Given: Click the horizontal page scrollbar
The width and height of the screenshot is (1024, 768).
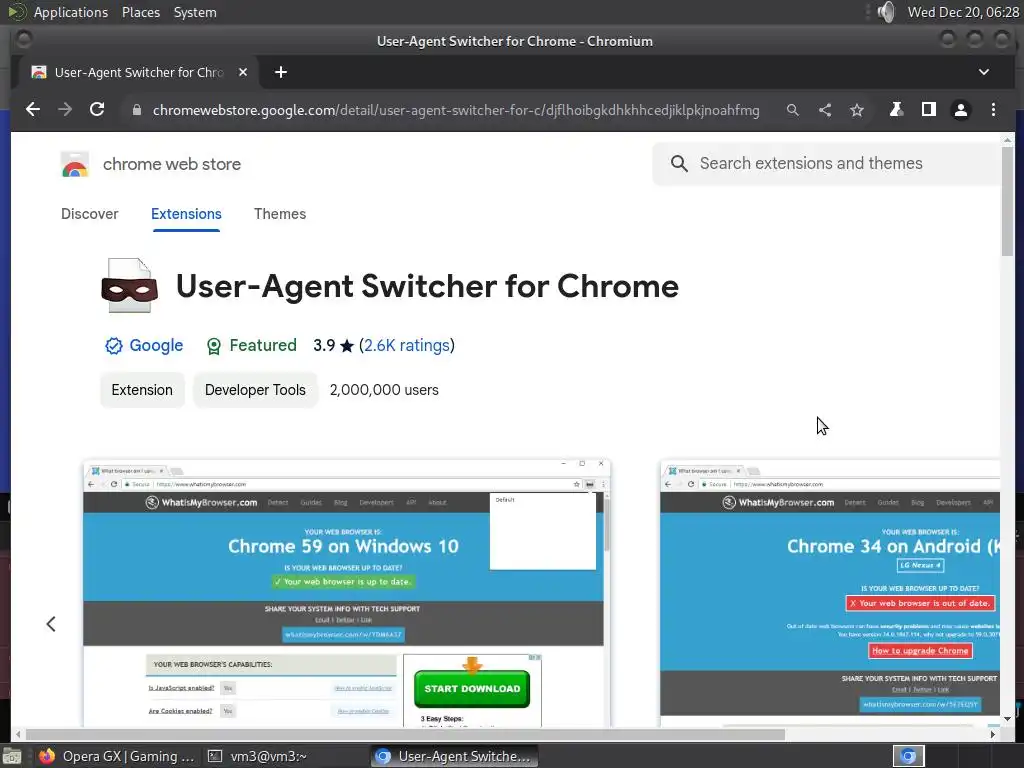Looking at the screenshot, I should (405, 735).
